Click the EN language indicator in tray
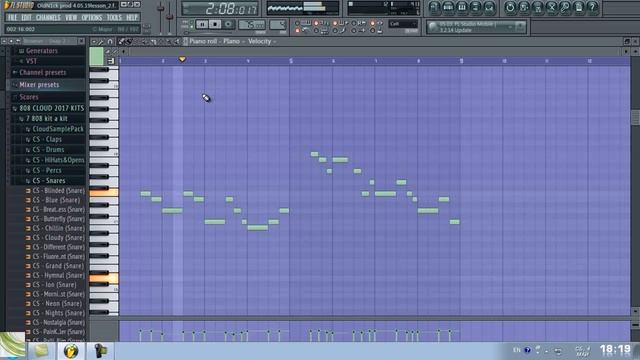 516,350
